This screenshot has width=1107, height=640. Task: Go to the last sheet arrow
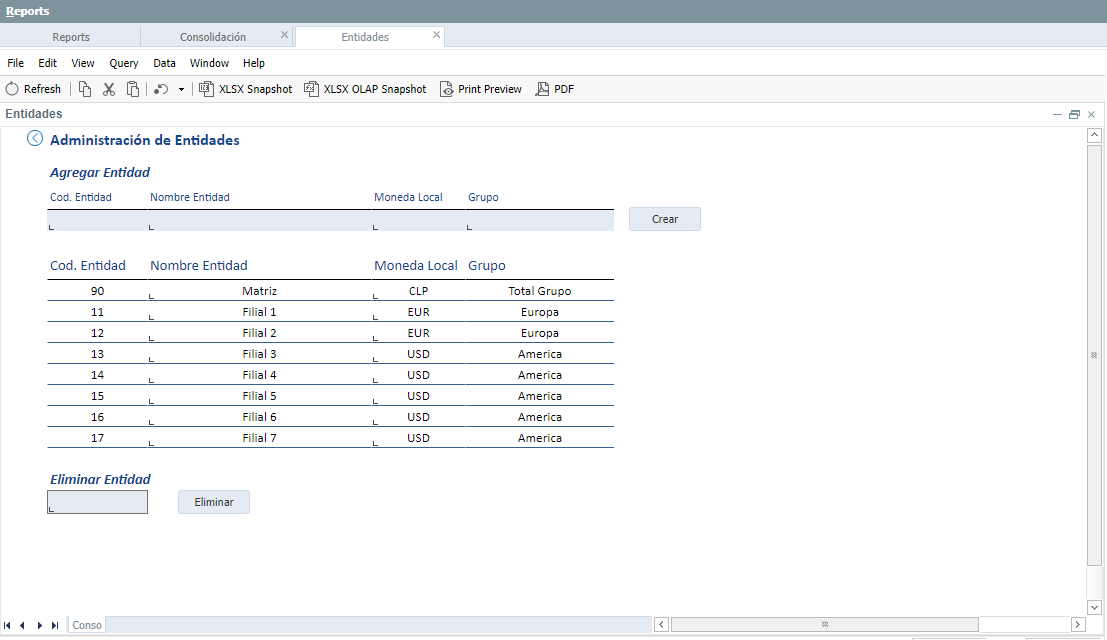55,625
